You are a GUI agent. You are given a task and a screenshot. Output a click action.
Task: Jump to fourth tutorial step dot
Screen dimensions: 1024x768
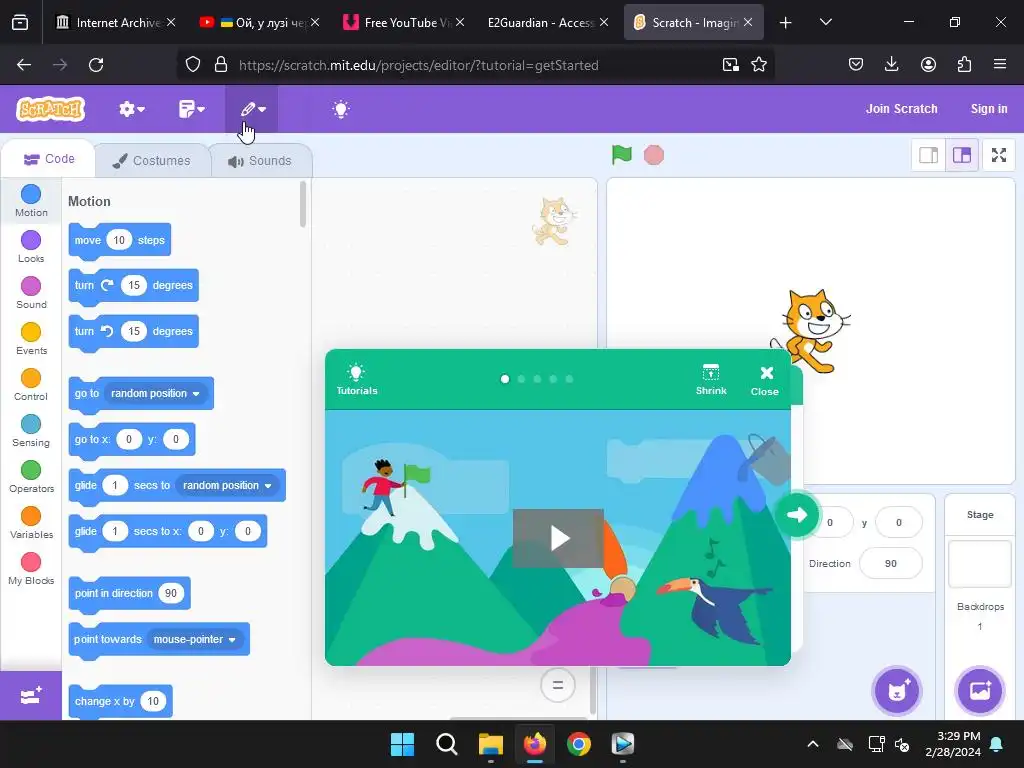[x=553, y=379]
